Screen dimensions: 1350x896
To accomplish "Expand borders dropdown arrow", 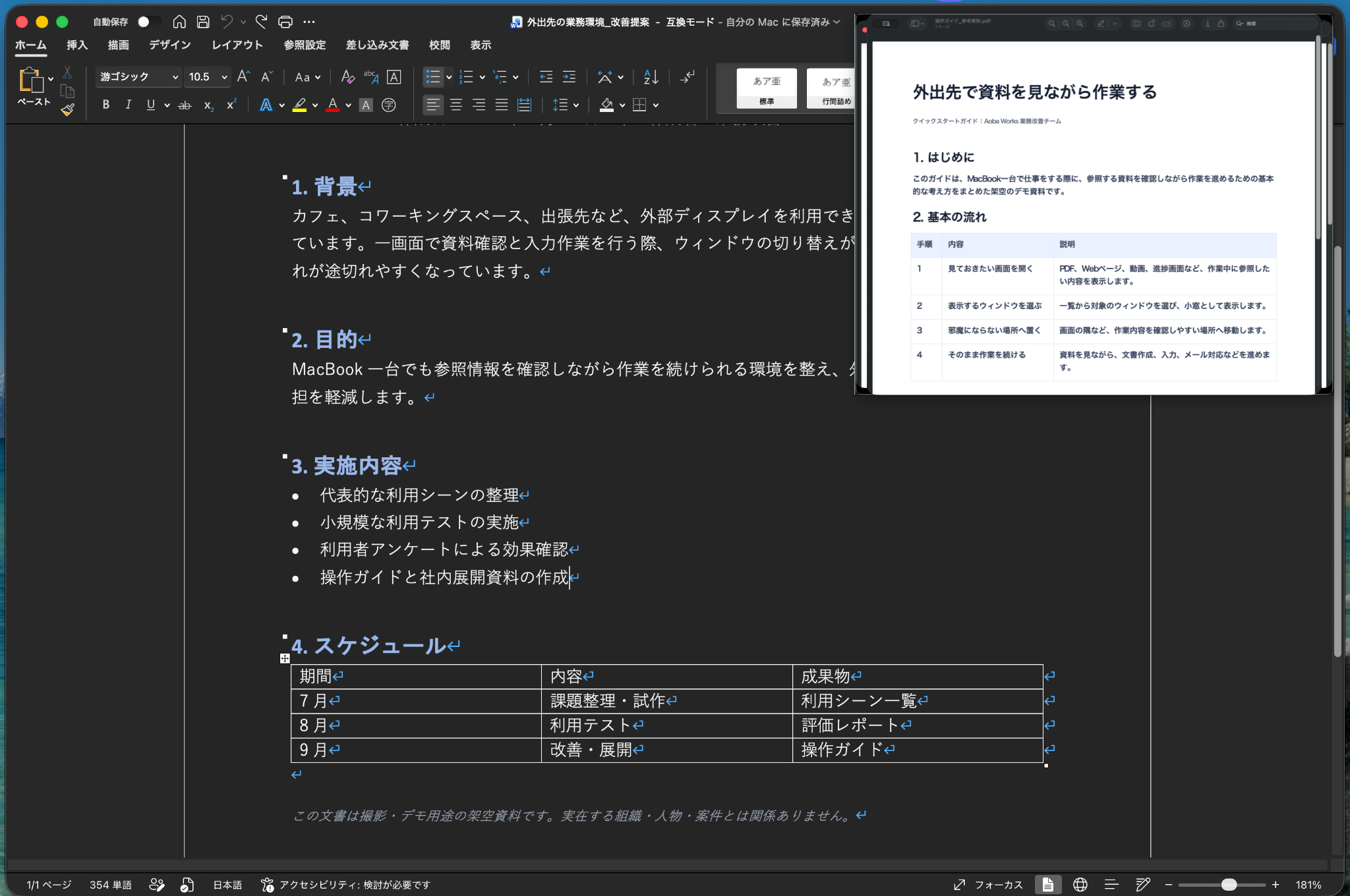I will (x=656, y=105).
